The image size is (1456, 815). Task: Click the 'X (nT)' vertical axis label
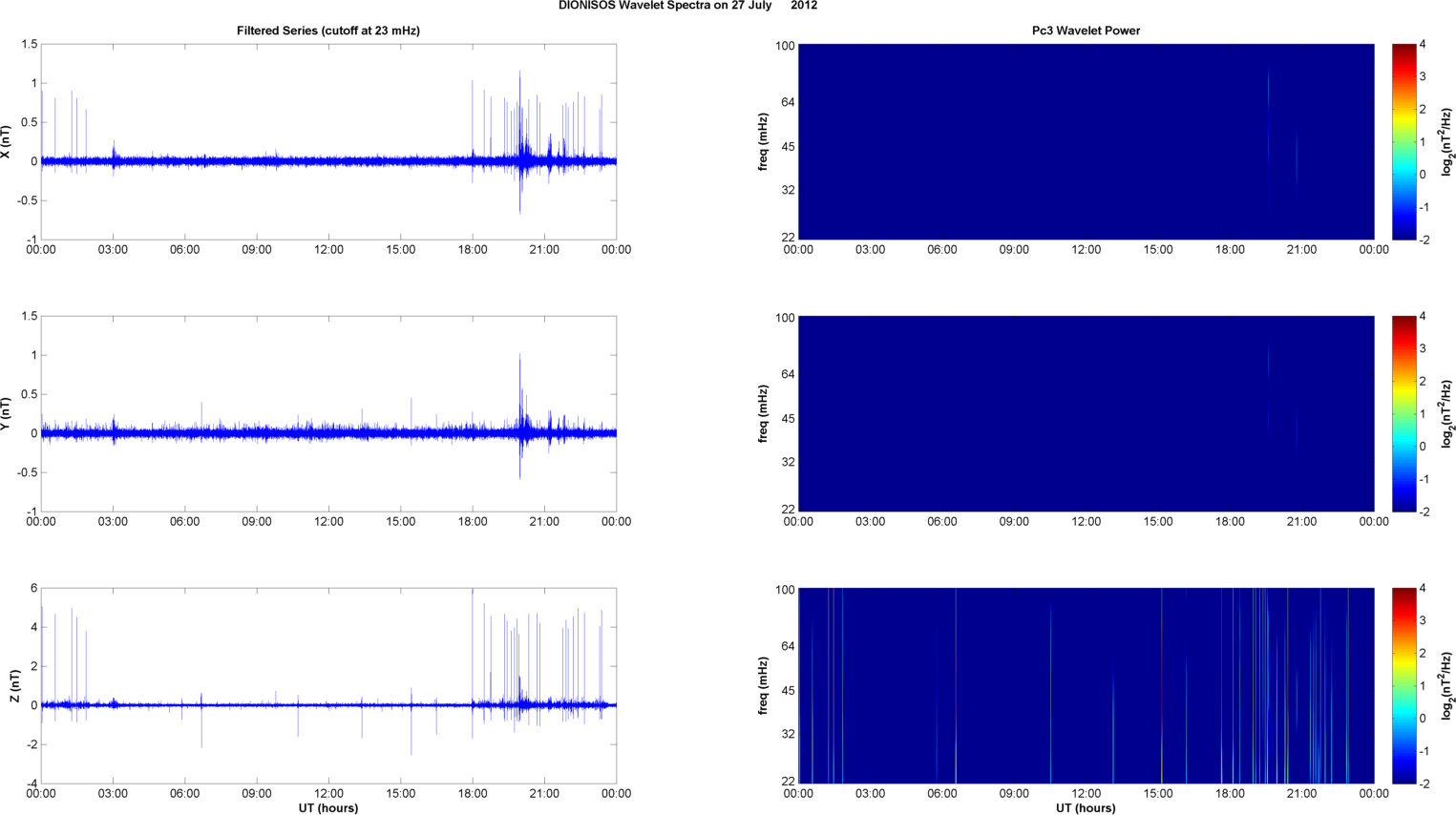[x=6, y=142]
